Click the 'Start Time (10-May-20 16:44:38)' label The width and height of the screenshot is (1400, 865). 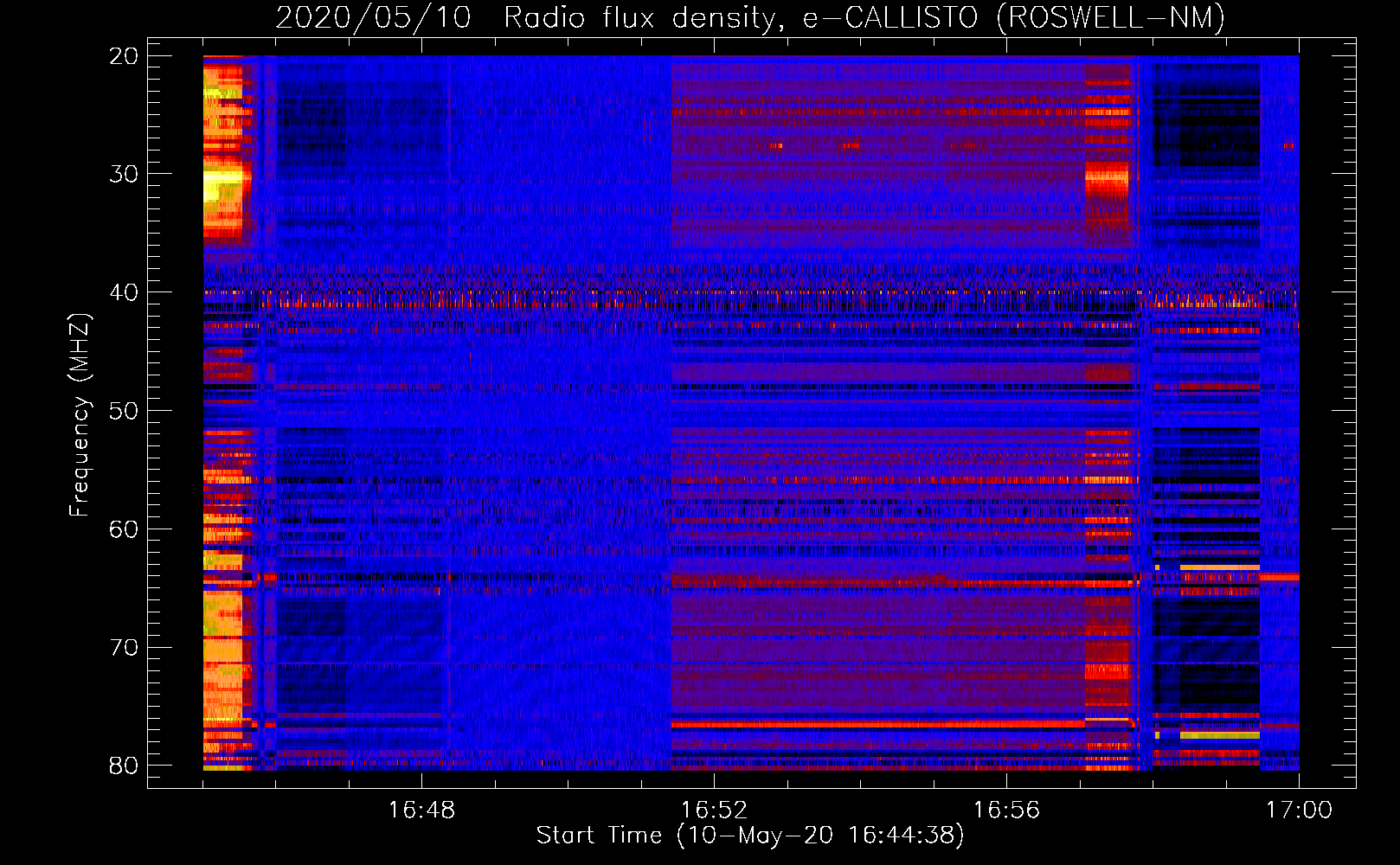pos(750,836)
